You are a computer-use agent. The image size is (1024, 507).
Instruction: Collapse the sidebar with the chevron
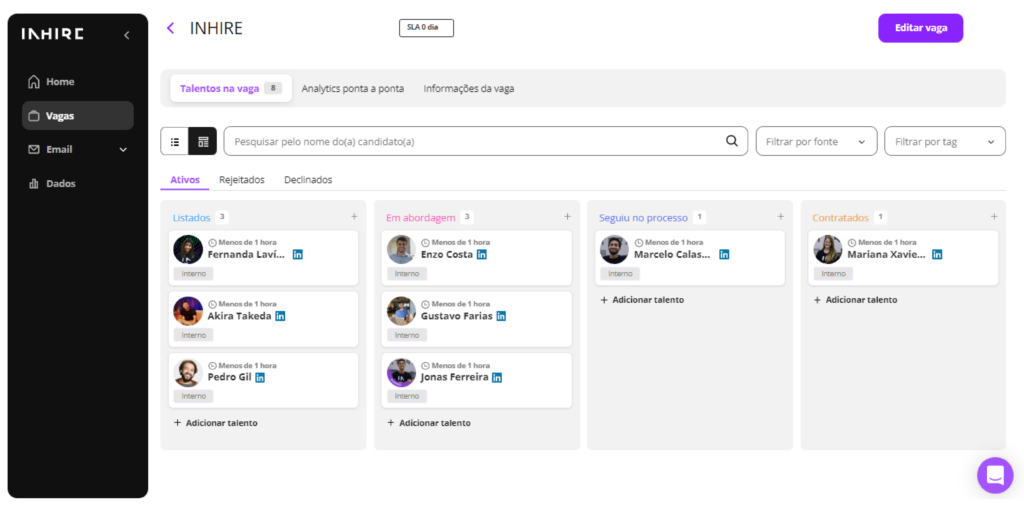pyautogui.click(x=127, y=35)
